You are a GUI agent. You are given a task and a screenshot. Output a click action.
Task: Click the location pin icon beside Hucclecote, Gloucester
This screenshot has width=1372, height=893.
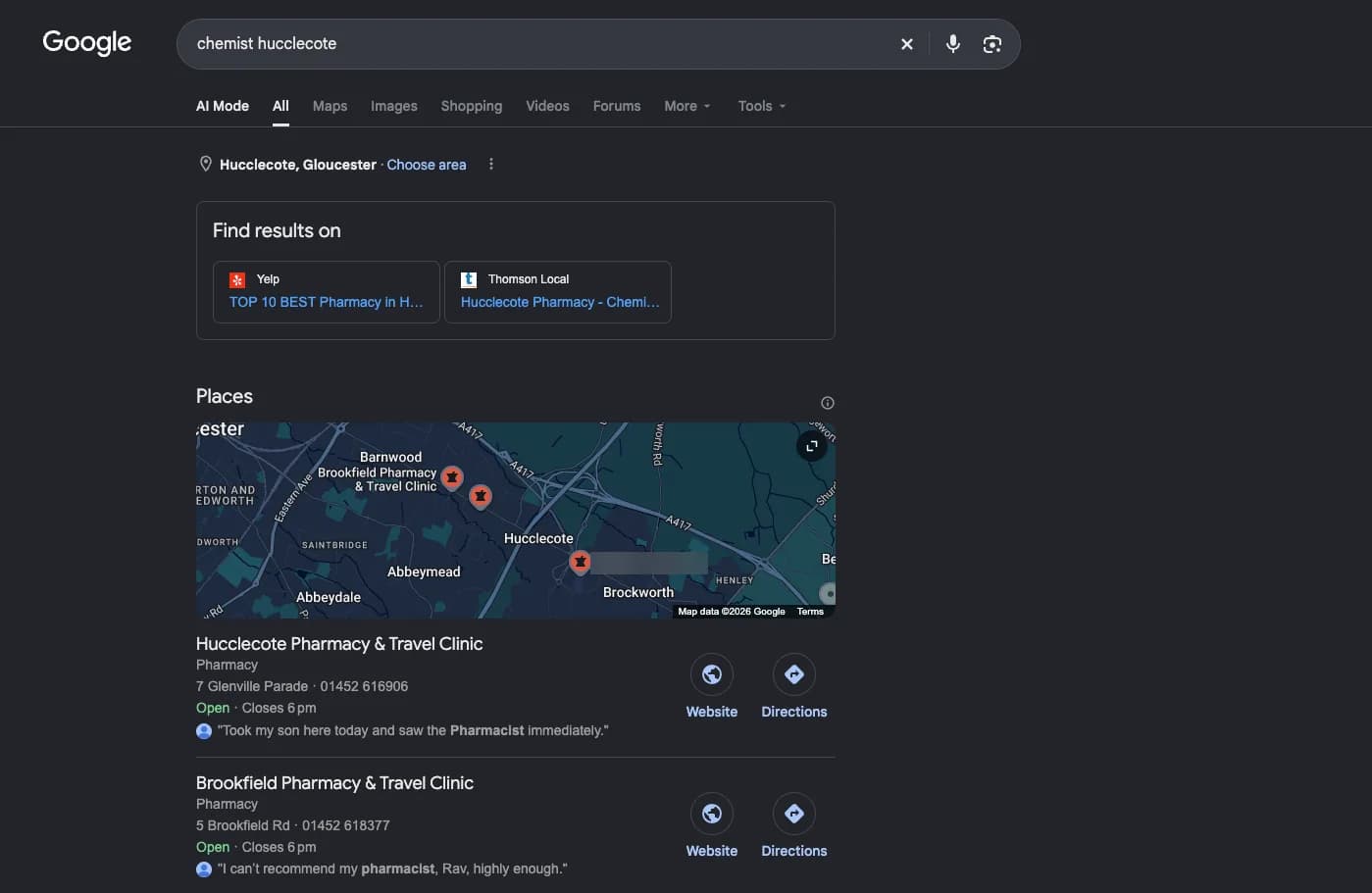click(x=205, y=165)
